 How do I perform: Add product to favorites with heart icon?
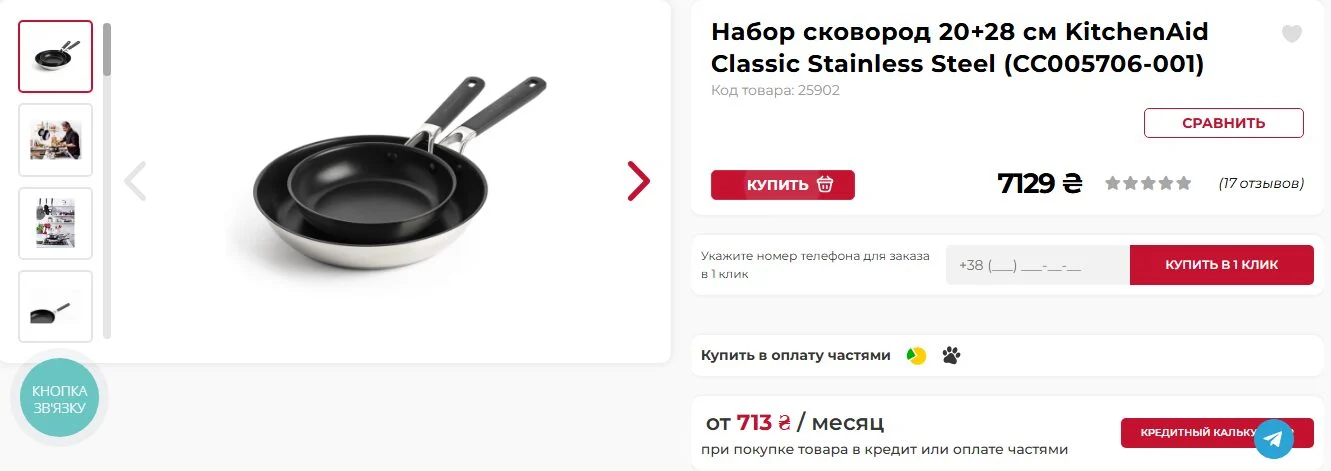click(x=1292, y=34)
